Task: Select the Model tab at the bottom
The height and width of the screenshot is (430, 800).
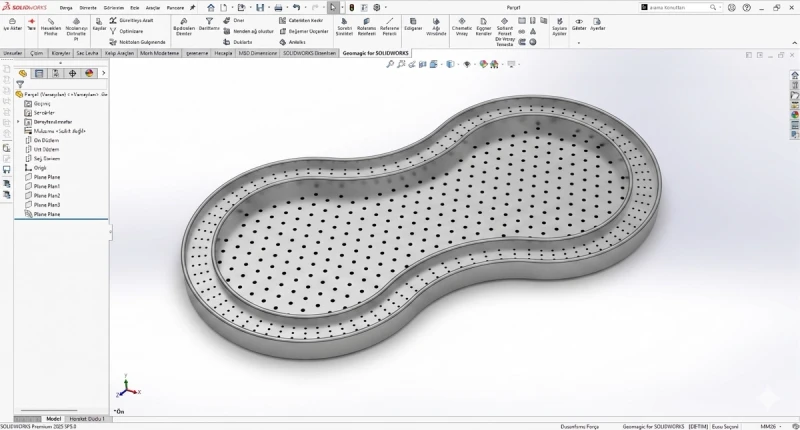Action: click(53, 419)
